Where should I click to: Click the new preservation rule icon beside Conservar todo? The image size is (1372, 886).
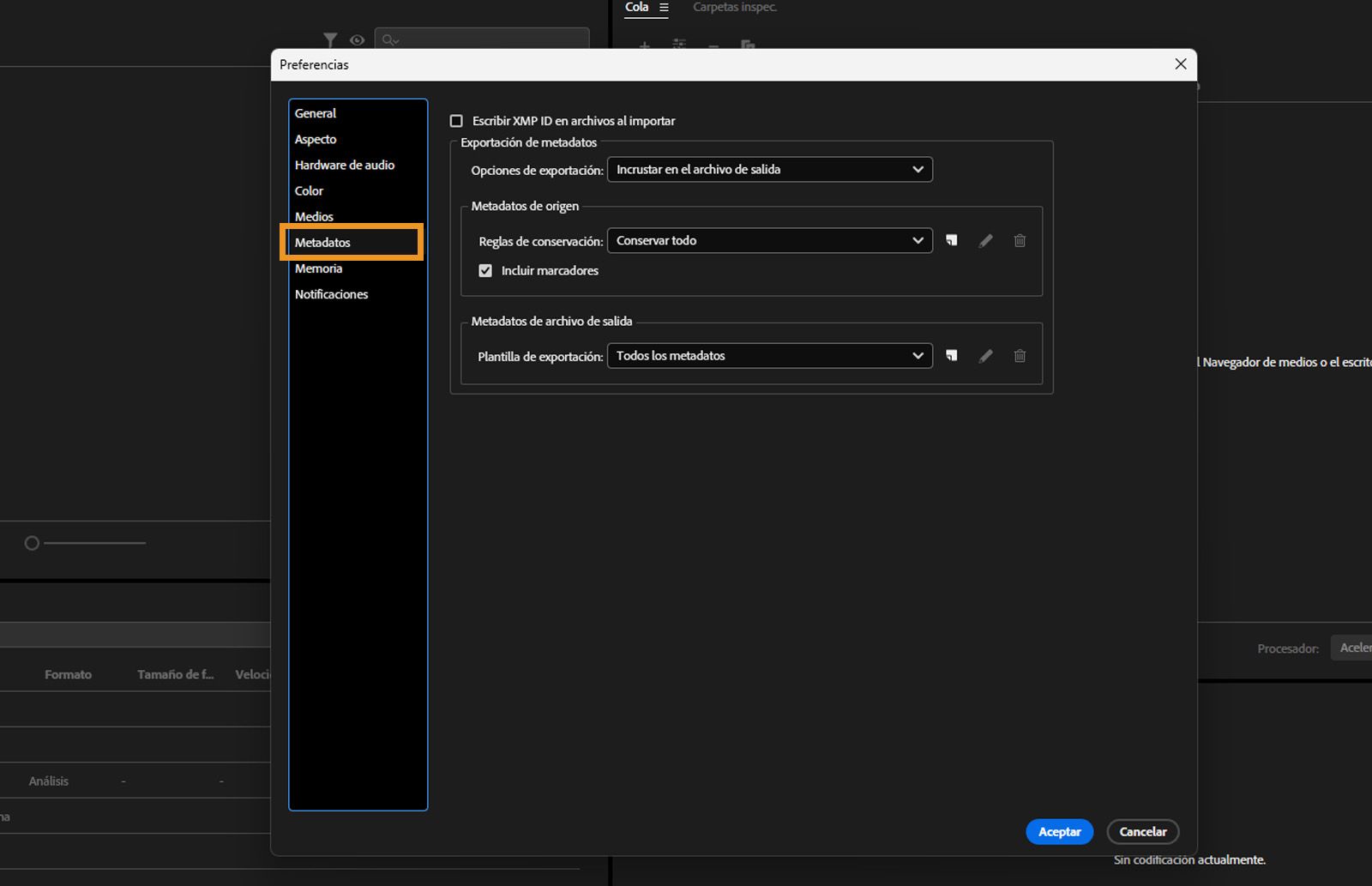(952, 240)
